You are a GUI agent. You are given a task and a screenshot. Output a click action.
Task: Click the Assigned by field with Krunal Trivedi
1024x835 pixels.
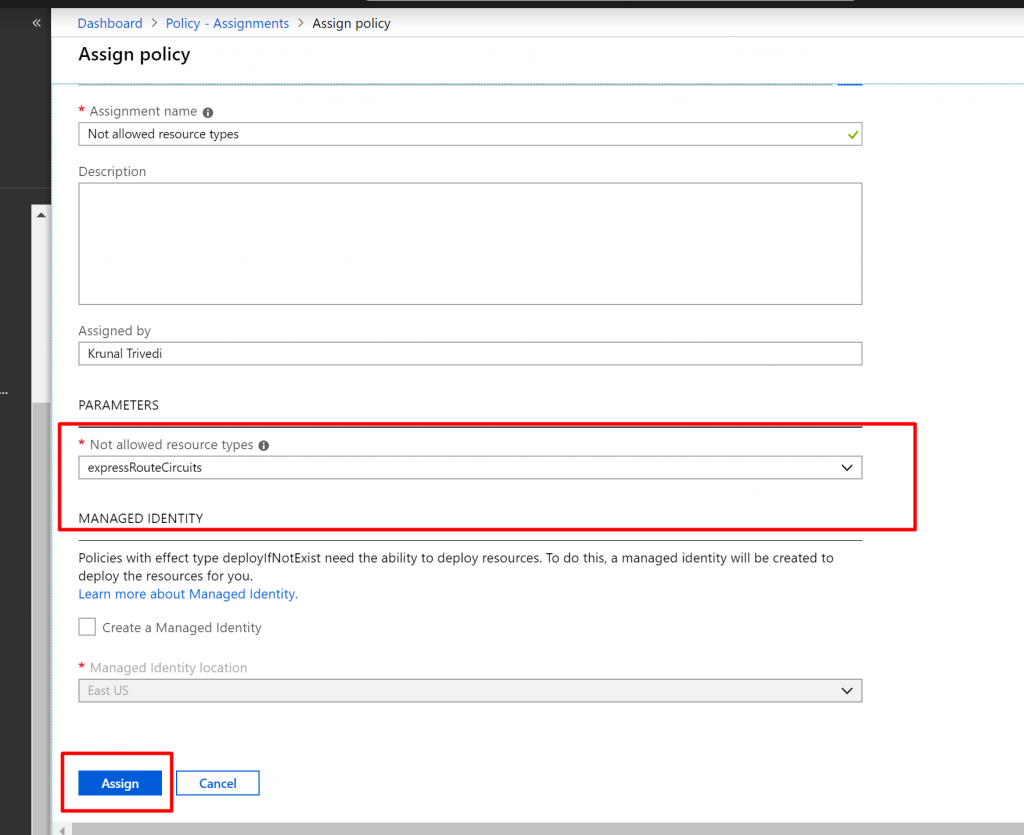pos(470,354)
